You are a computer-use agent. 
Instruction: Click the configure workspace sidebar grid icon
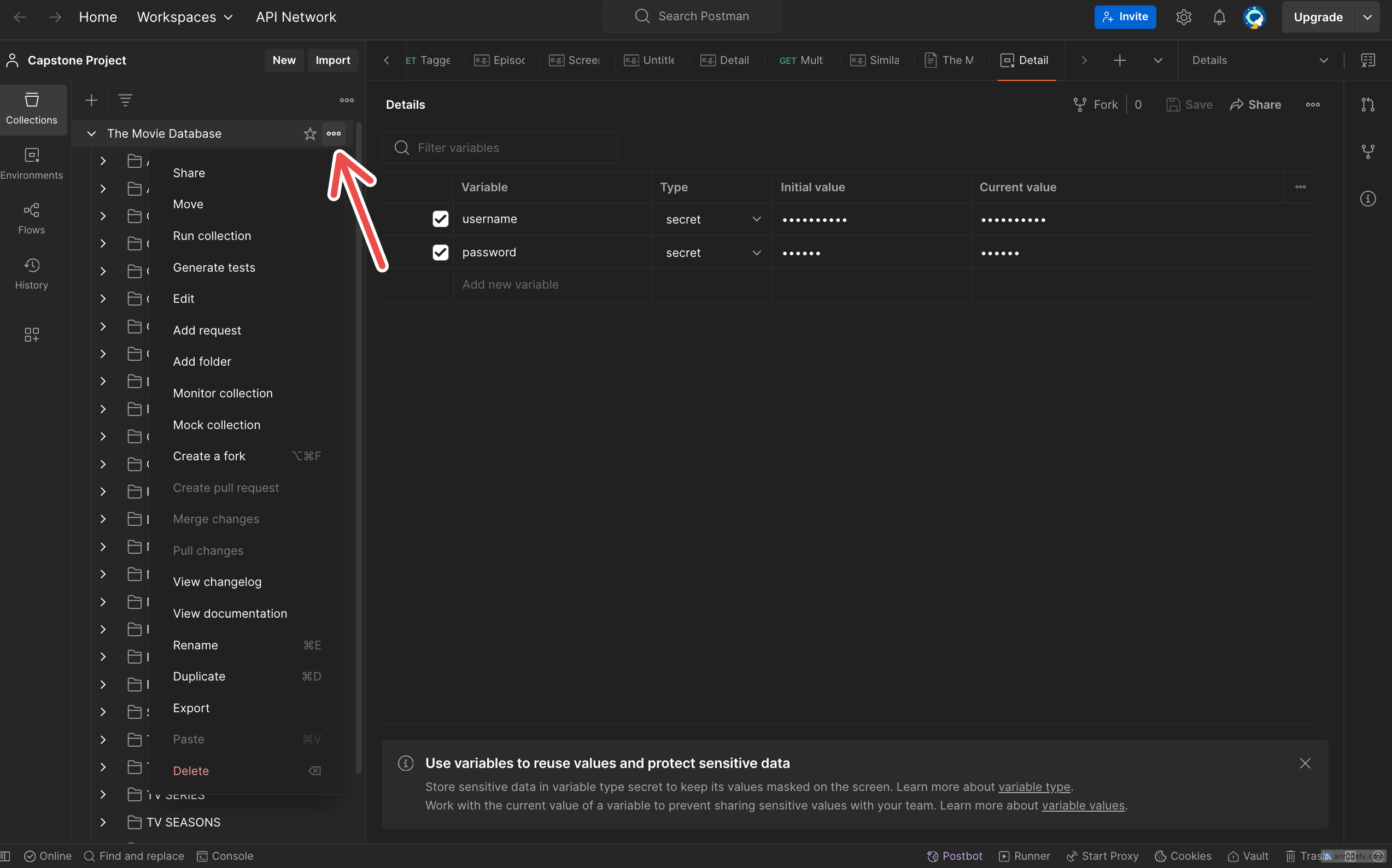[x=32, y=335]
